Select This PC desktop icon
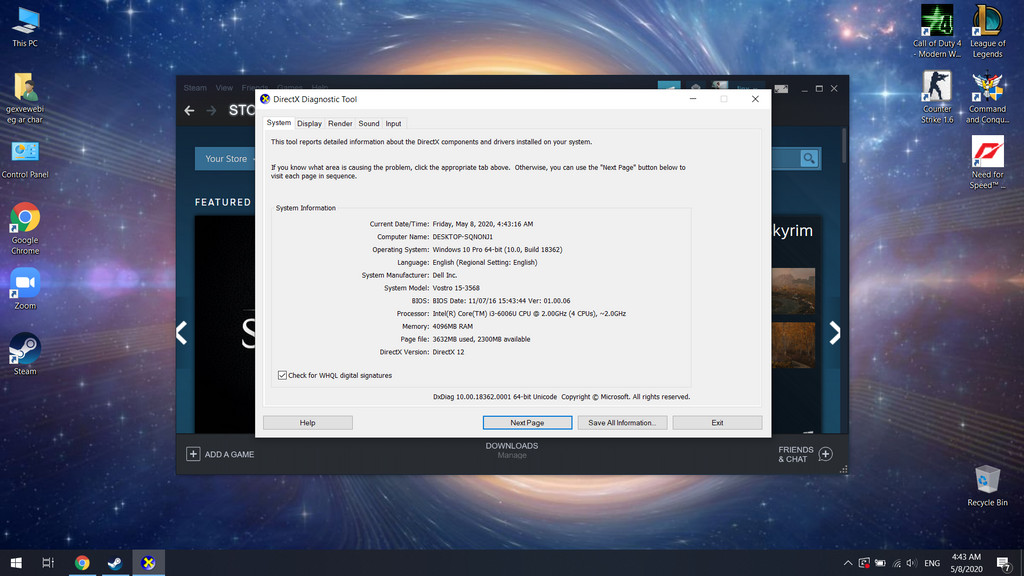 pos(25,27)
